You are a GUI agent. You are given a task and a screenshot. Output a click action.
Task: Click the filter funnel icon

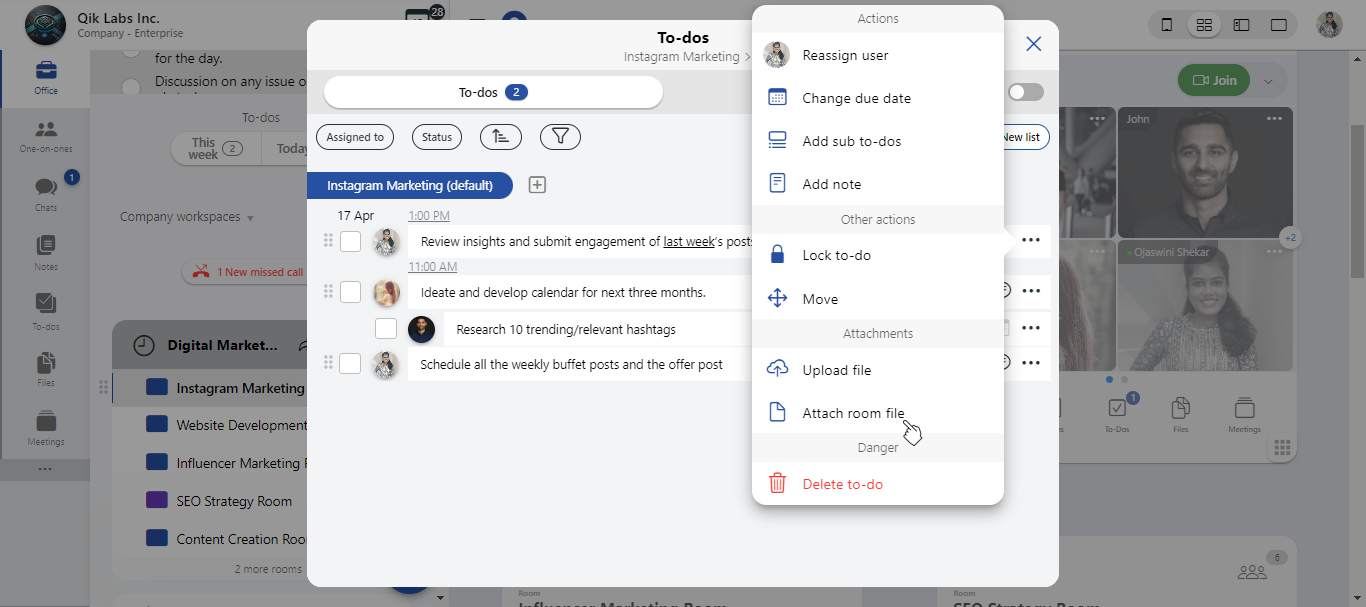tap(560, 137)
